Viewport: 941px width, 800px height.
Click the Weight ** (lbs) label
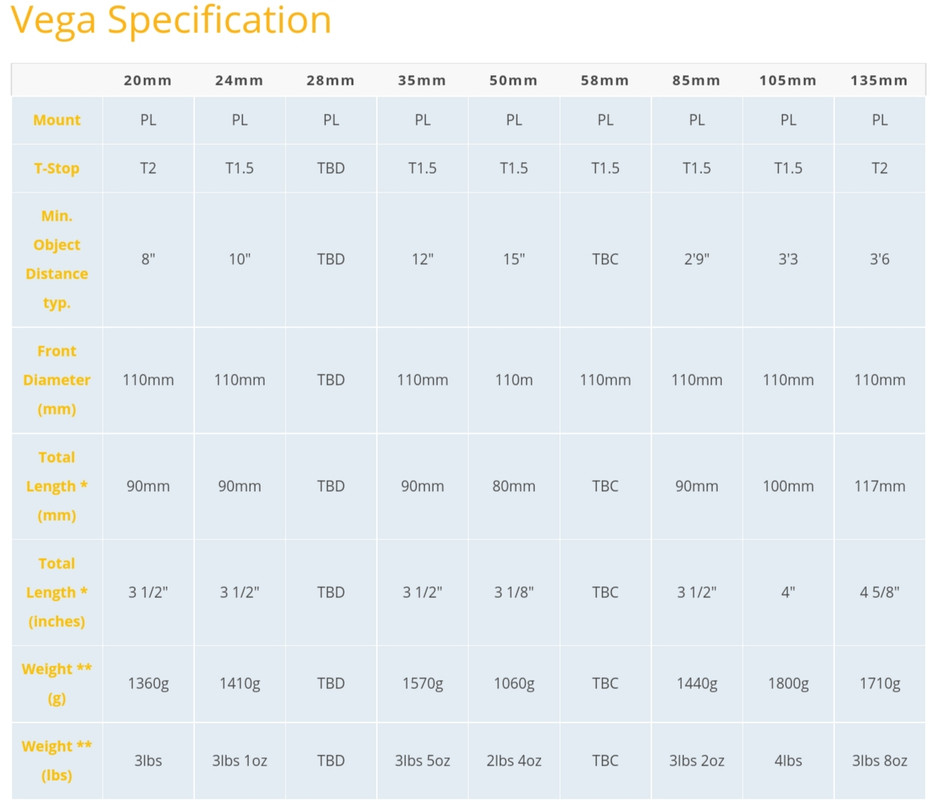(x=56, y=761)
